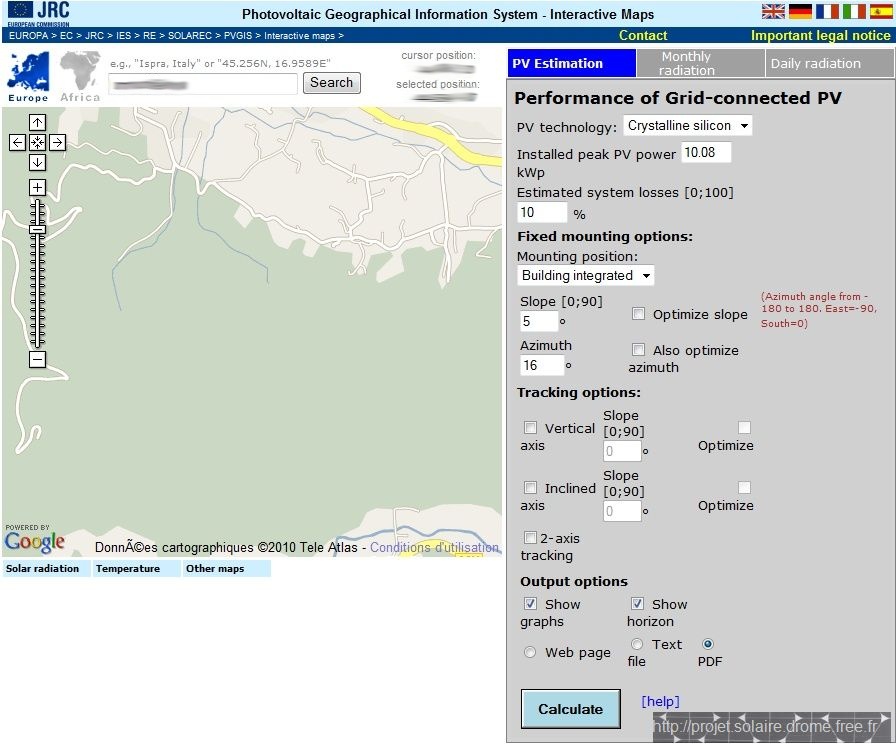
Task: Open the PV technology dropdown
Action: pos(687,126)
